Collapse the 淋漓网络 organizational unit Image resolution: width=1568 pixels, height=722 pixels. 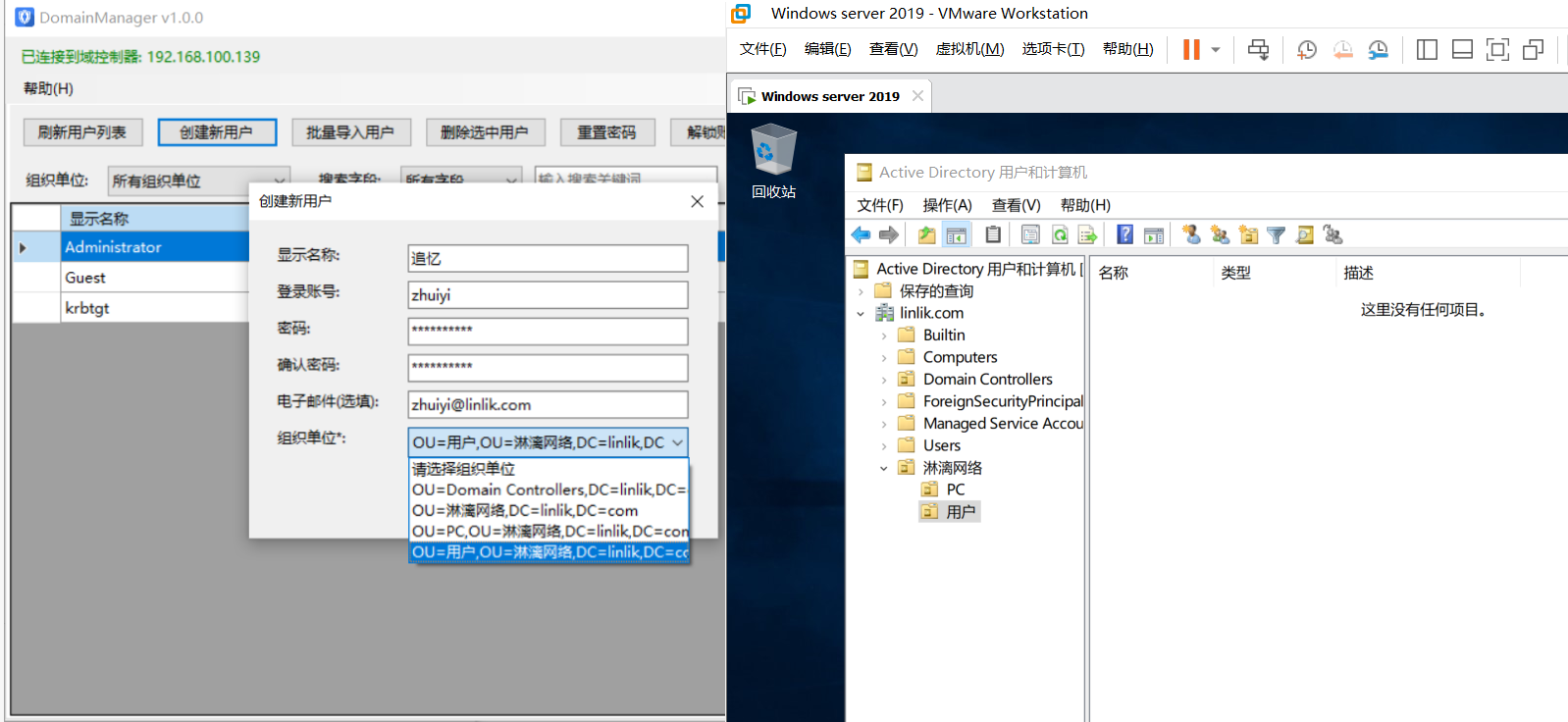[884, 468]
